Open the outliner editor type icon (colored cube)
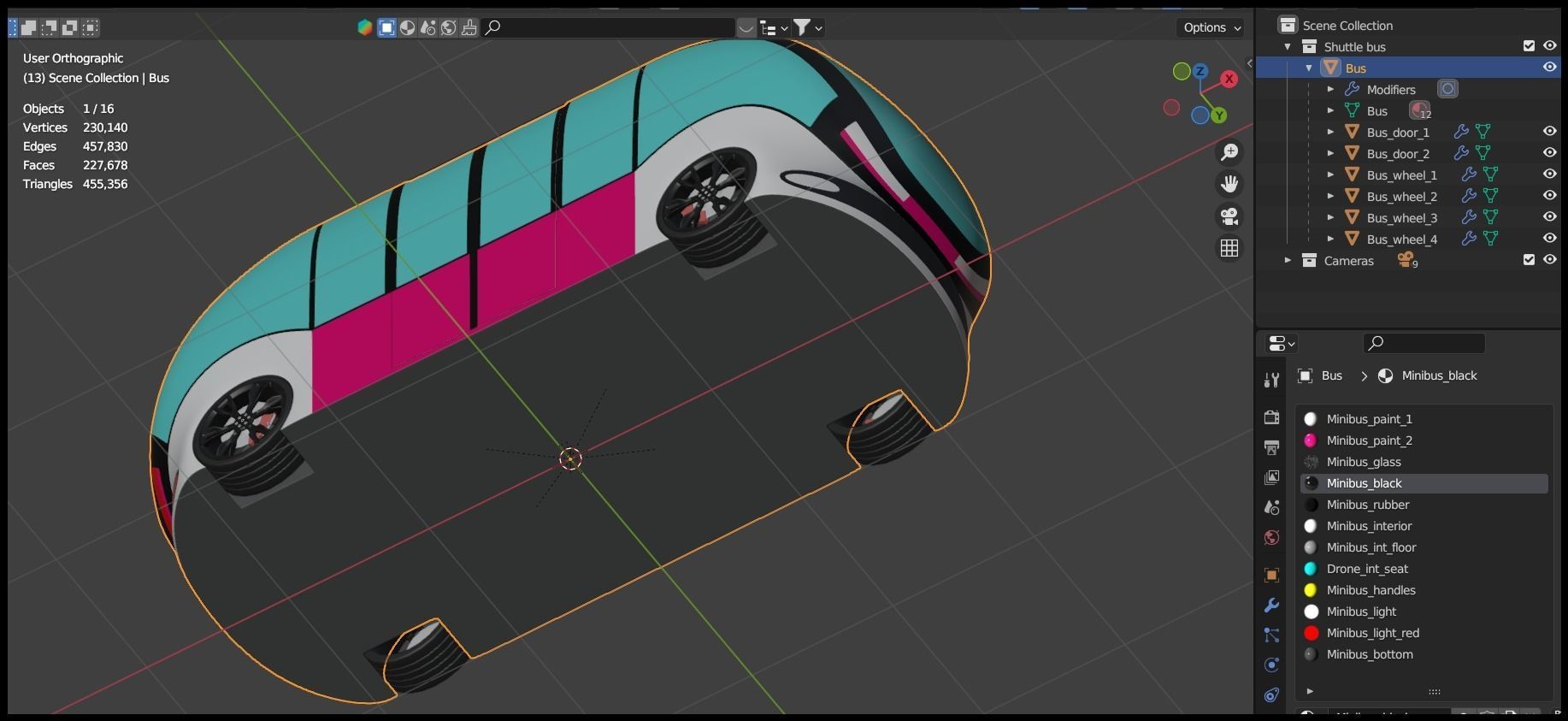The image size is (1568, 721). [365, 27]
